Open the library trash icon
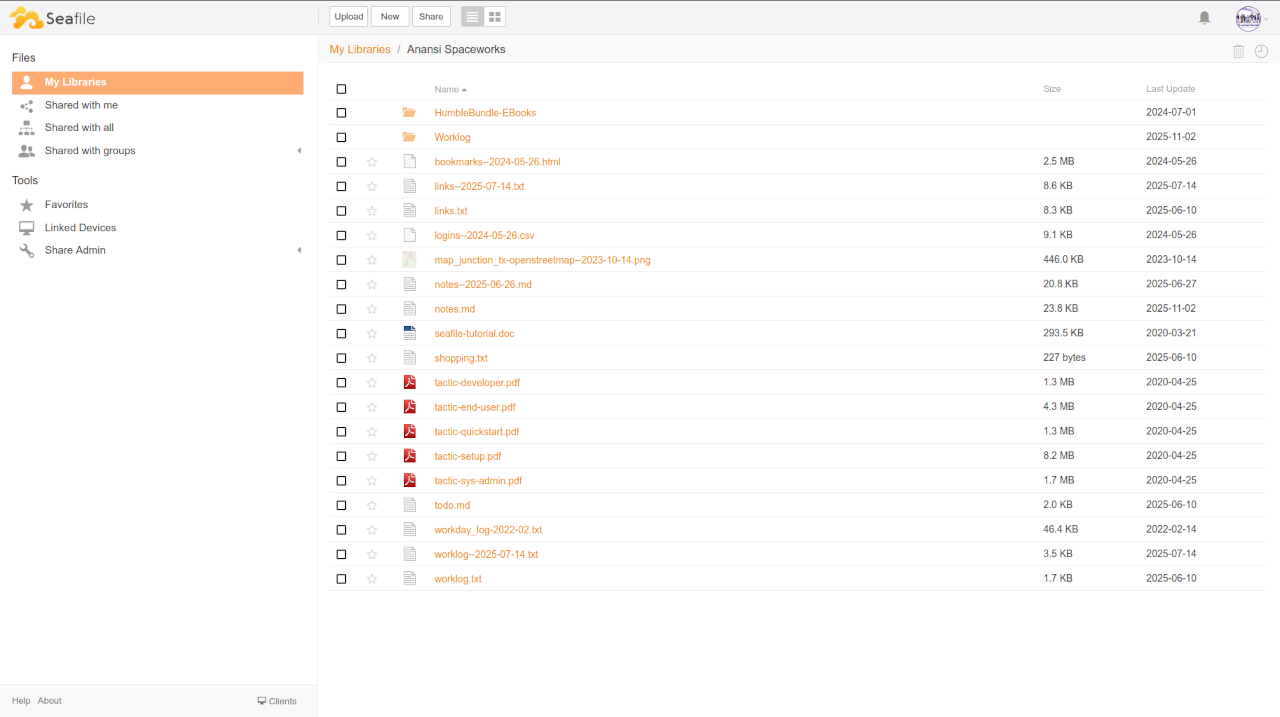The width and height of the screenshot is (1280, 717). point(1238,51)
